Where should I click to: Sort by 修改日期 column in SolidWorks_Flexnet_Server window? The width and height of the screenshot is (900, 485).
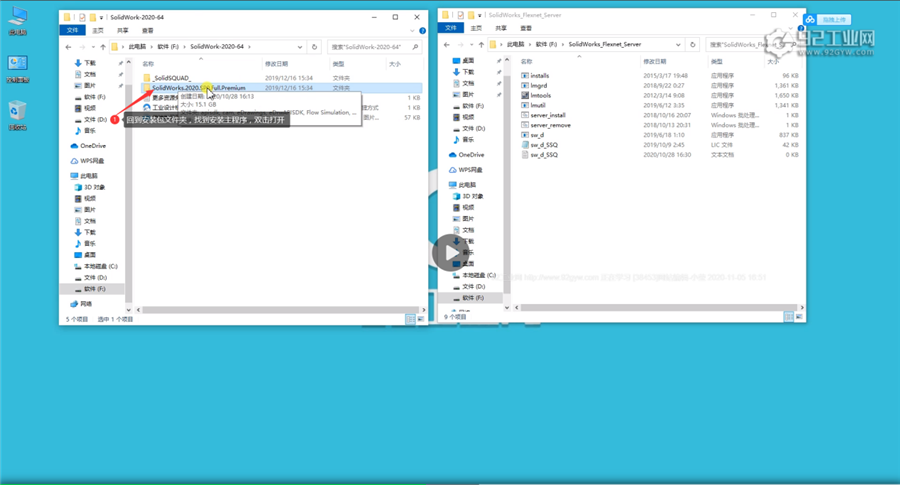point(655,61)
